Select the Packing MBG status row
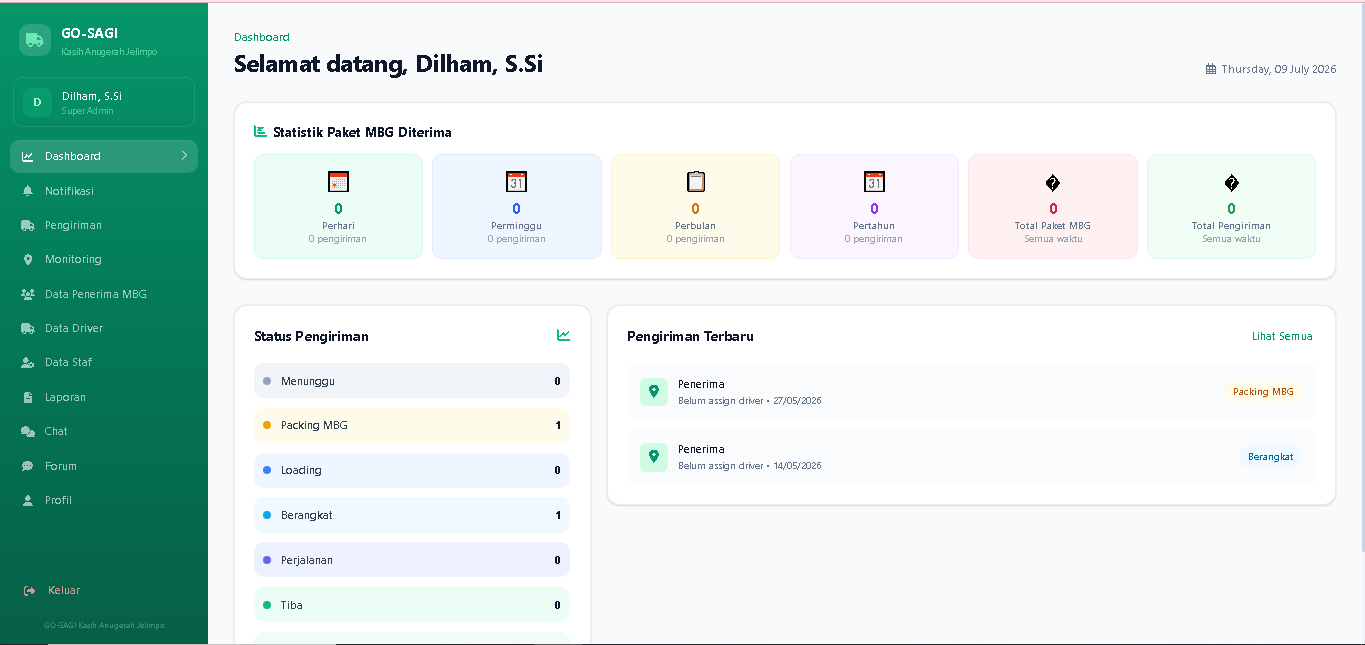Image resolution: width=1365 pixels, height=645 pixels. point(412,425)
